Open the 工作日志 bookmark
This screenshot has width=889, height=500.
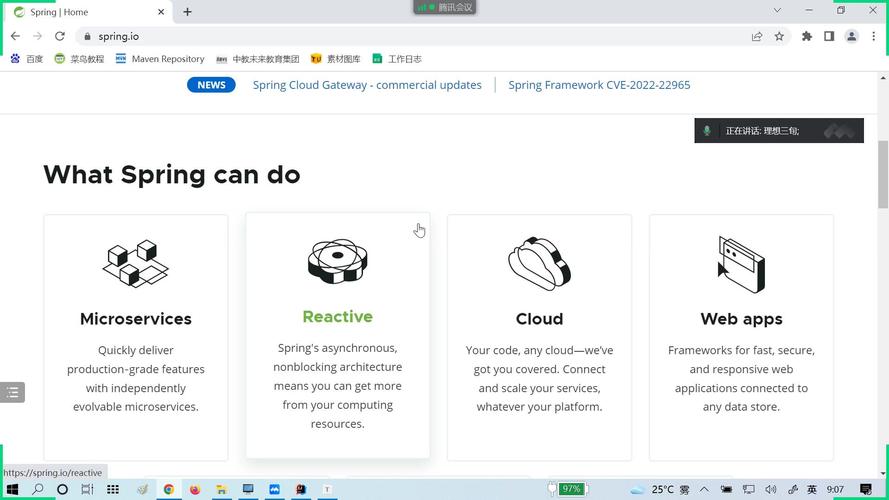[397, 59]
